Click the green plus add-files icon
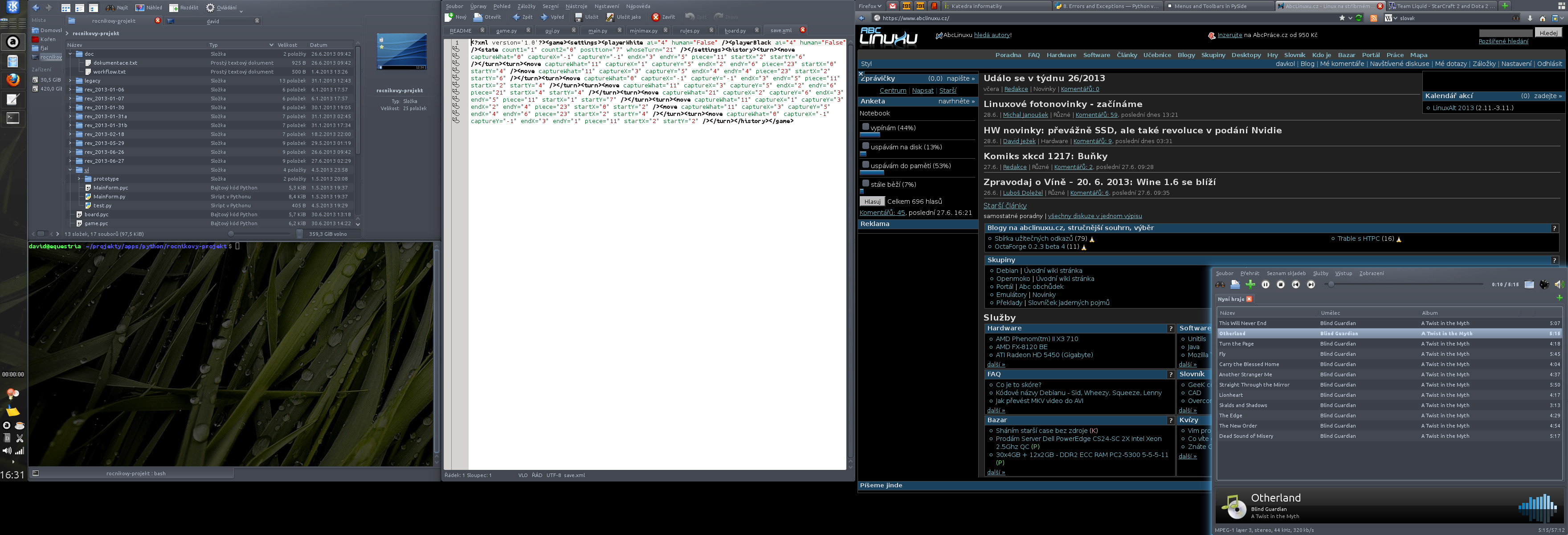Viewport: 1568px width, 535px height. tap(1250, 284)
